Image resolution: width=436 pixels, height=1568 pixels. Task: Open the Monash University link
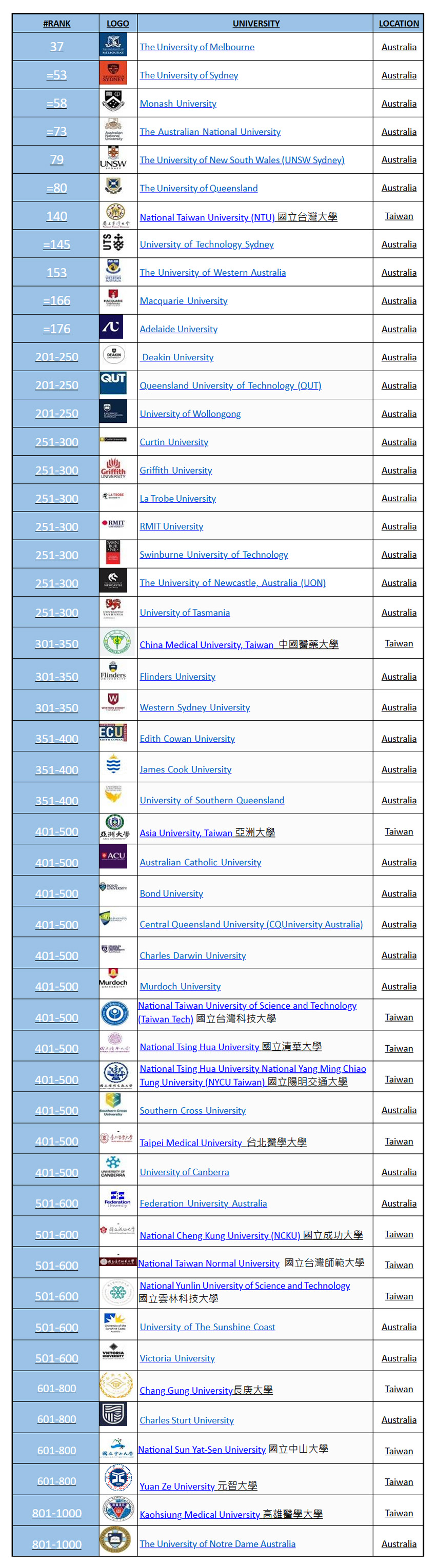click(x=178, y=104)
